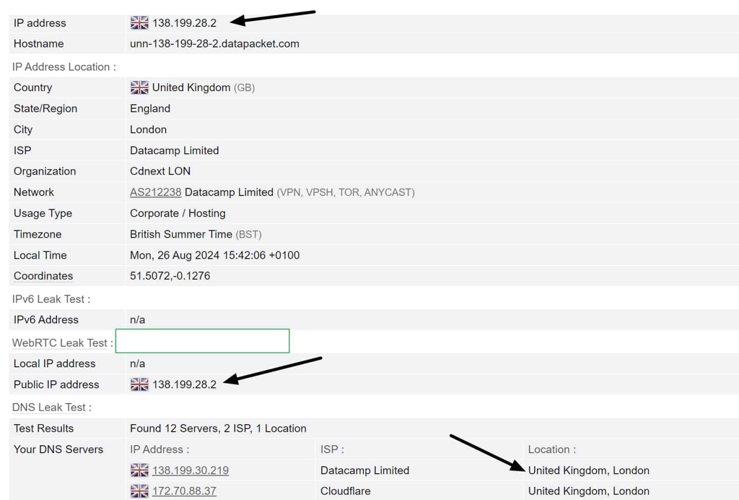Screen dimensions: 739x500
Task: Click the Corporate / Hosting usage type value
Action: (177, 213)
